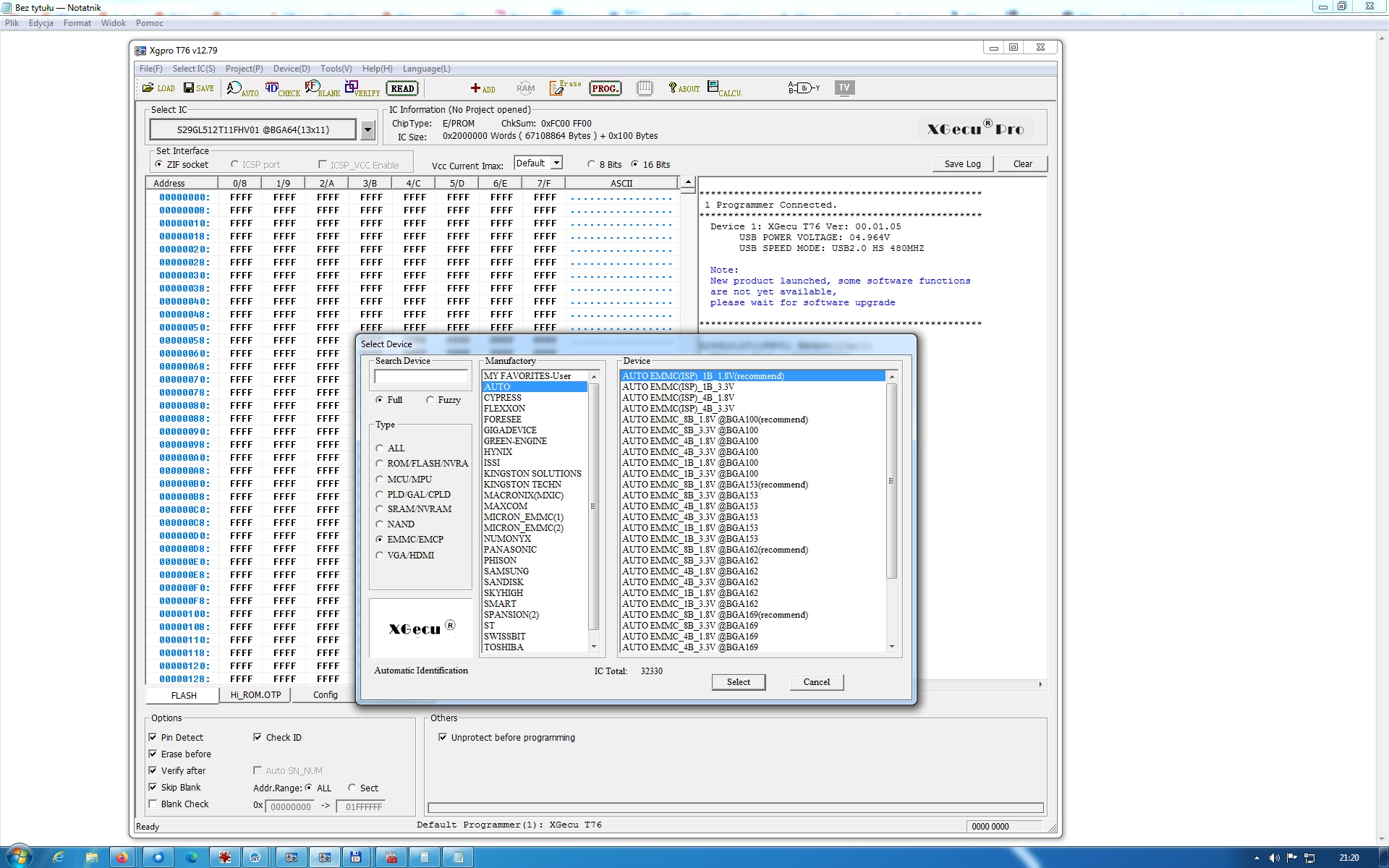Open the Tools(V) menu
Viewport: 1389px width, 868px height.
336,69
